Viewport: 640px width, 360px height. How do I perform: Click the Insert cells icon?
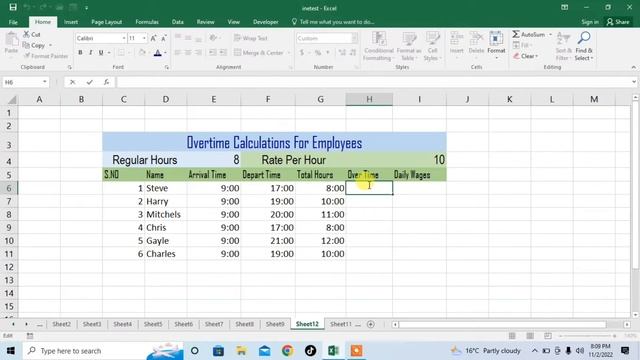pos(456,39)
